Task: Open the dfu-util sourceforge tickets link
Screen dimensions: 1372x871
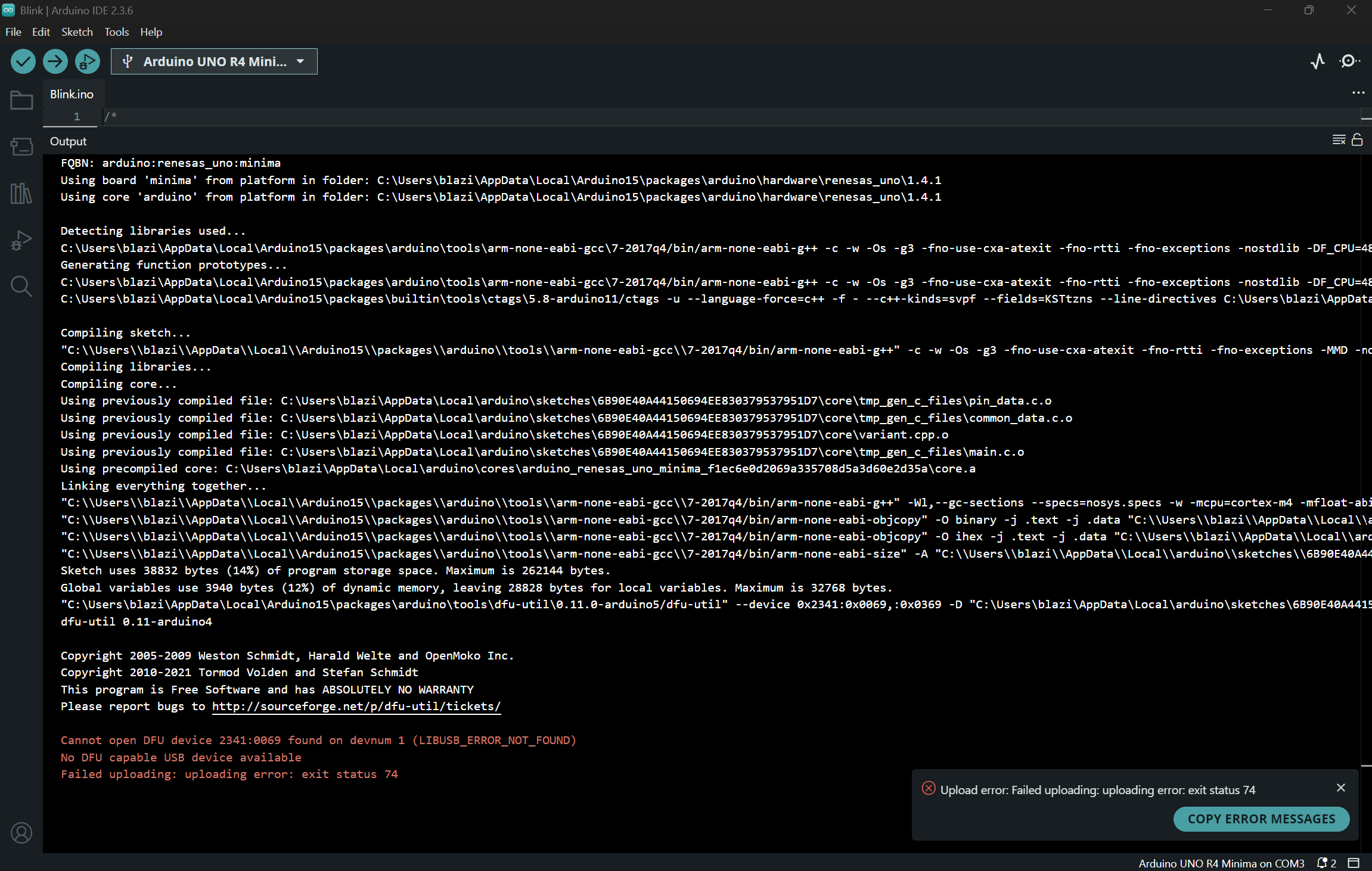Action: tap(356, 707)
